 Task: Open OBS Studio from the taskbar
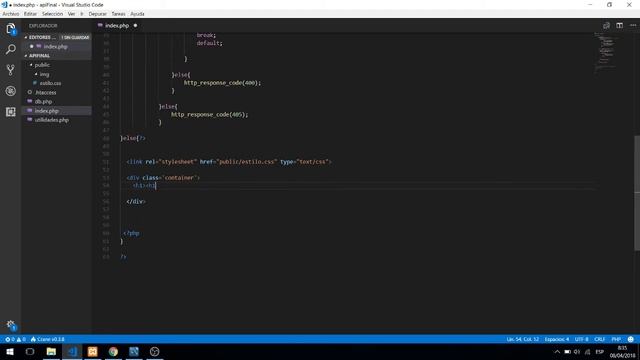click(154, 351)
